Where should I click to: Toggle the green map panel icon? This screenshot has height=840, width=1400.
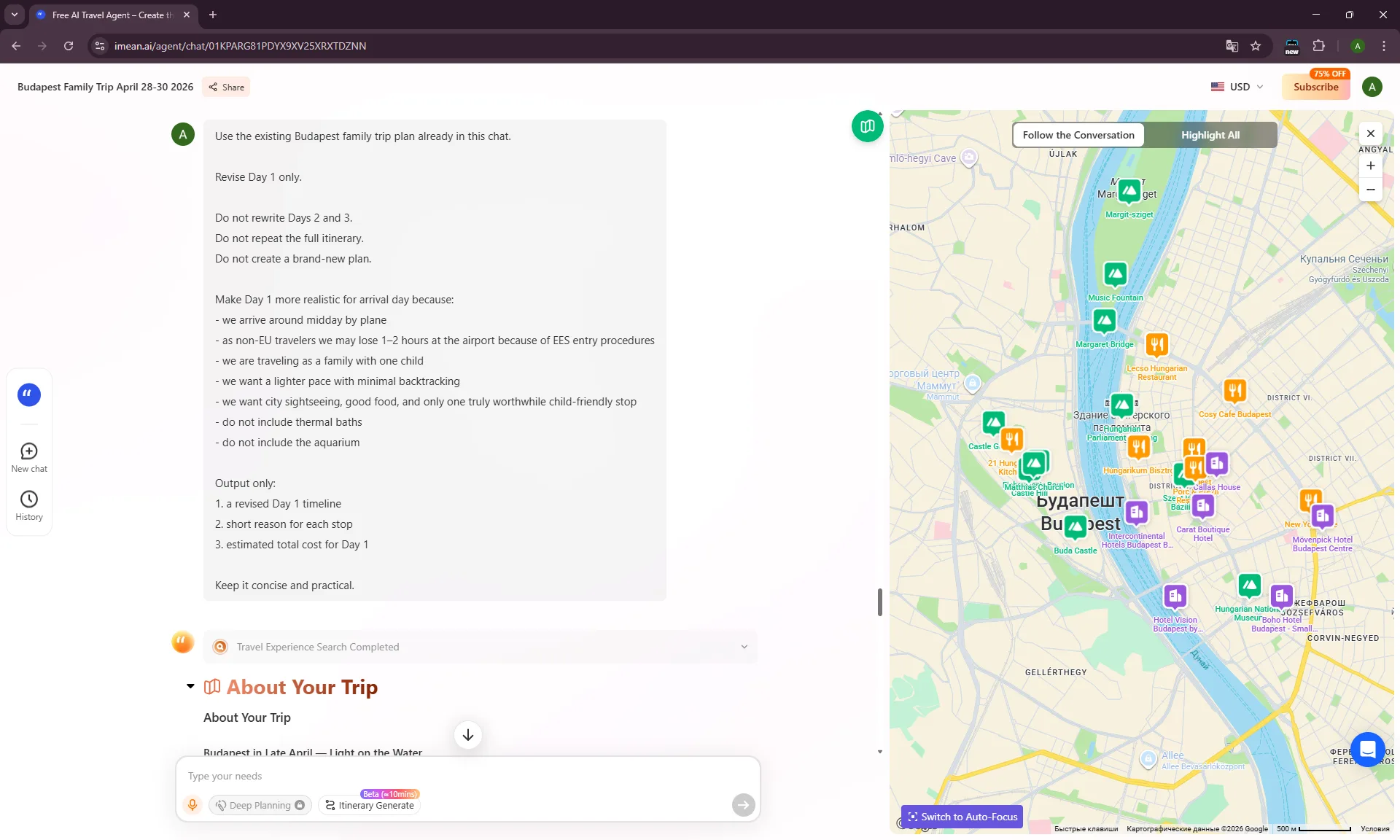click(x=867, y=126)
